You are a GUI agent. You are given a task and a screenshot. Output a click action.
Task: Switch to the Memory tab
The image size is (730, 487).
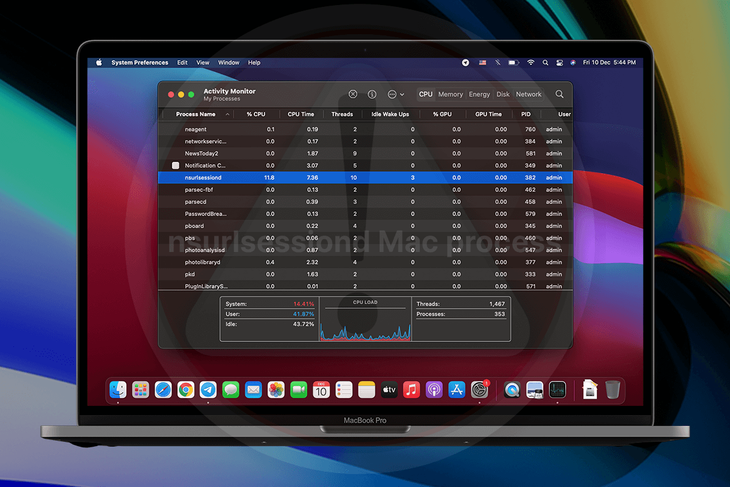click(450, 94)
